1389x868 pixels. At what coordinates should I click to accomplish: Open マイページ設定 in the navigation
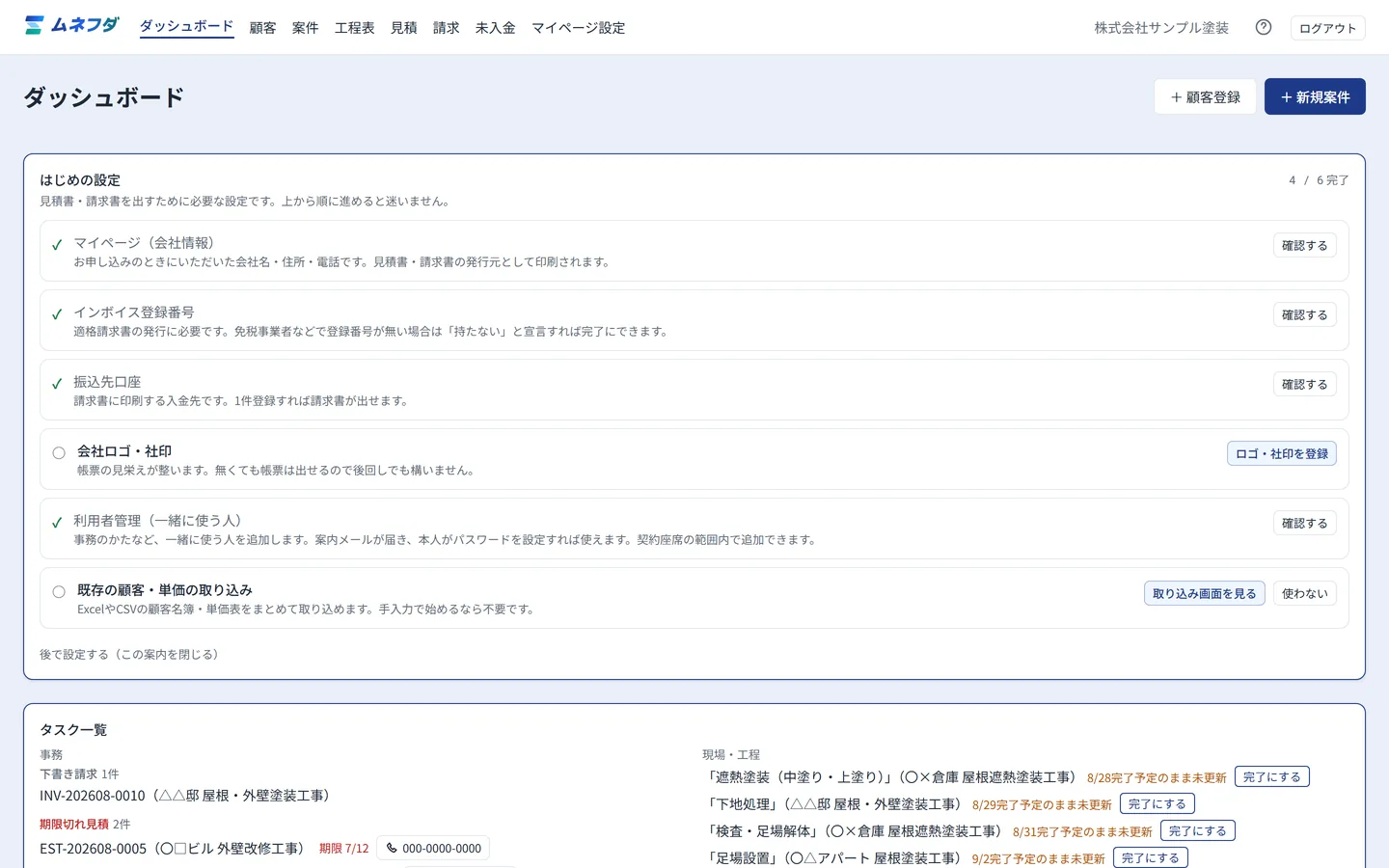pyautogui.click(x=578, y=28)
